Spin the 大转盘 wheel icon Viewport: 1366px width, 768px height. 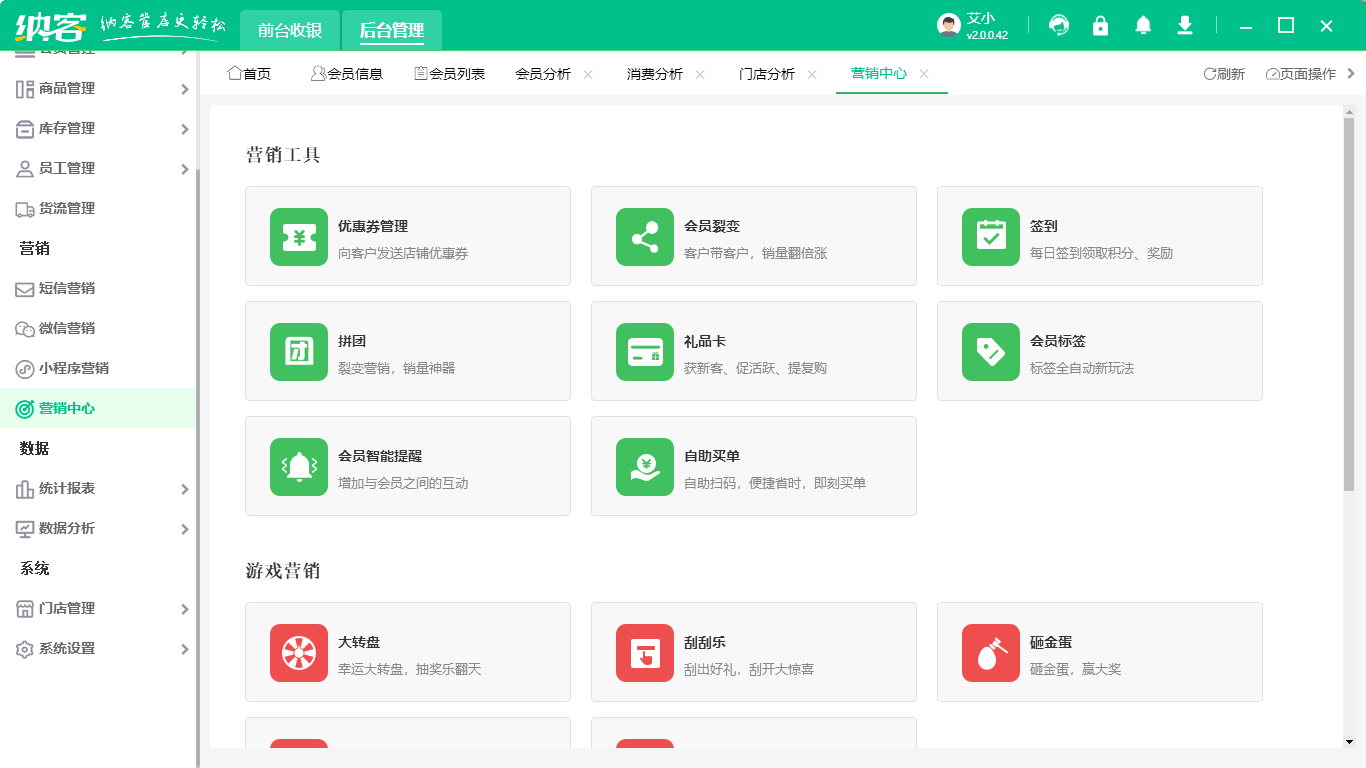[x=298, y=652]
